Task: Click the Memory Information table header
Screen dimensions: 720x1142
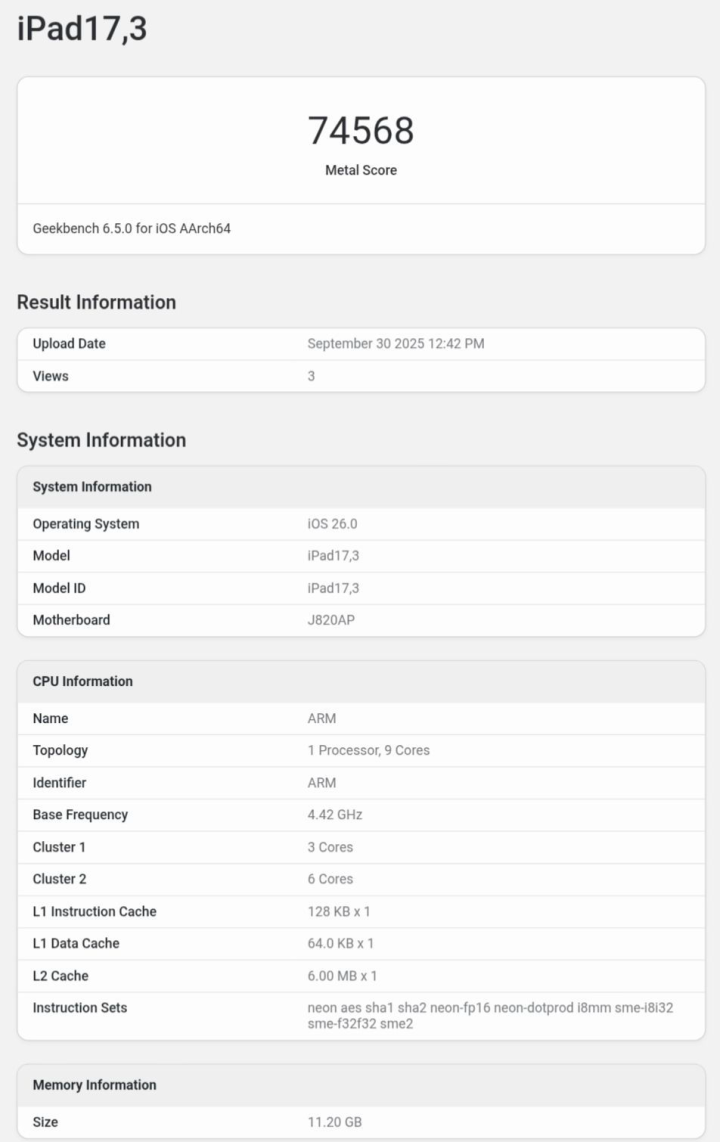Action: coord(94,1085)
